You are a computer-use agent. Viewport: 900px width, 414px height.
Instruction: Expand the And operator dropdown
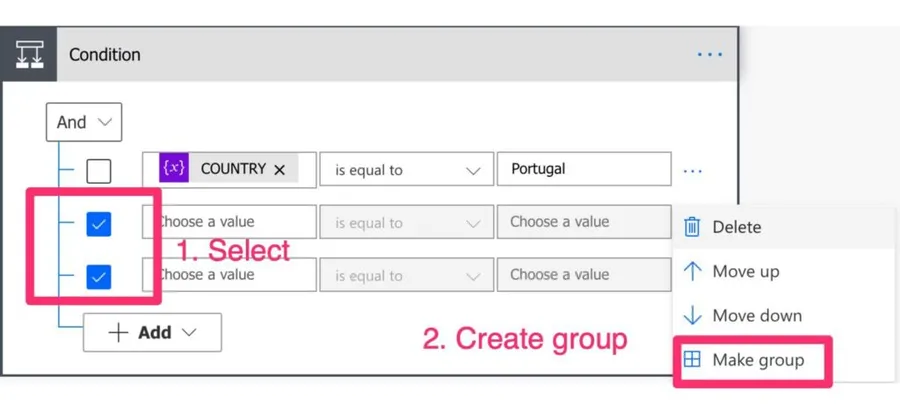click(x=84, y=122)
